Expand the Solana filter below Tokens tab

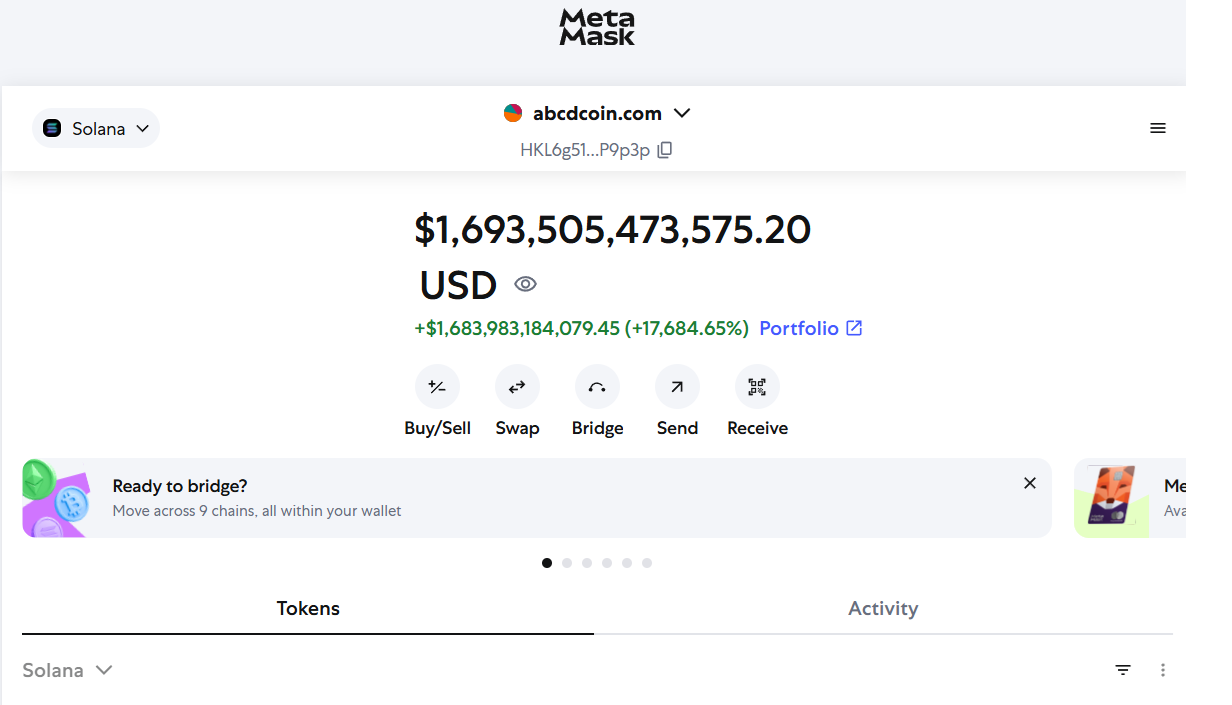(67, 670)
